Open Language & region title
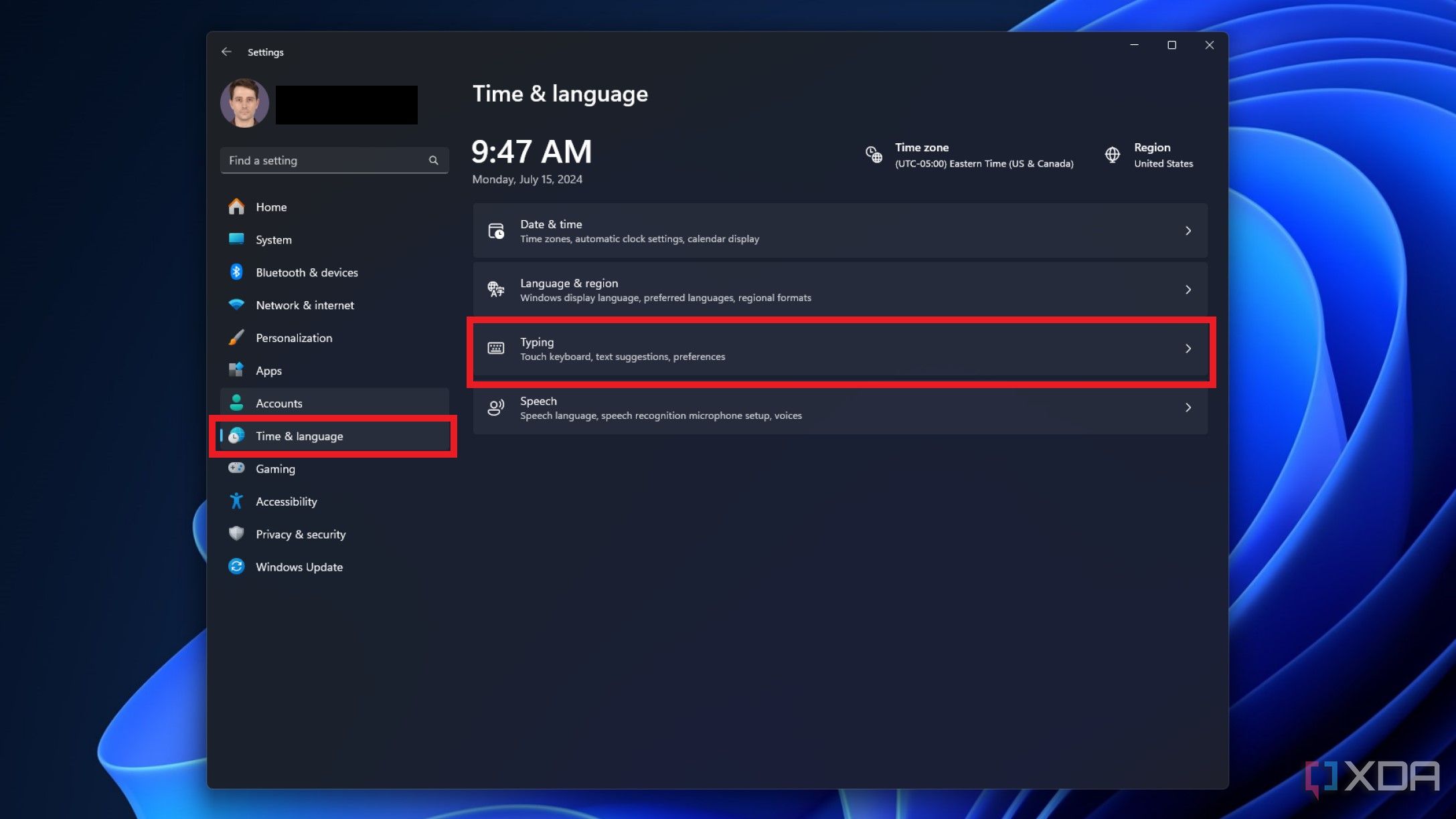 tap(569, 283)
